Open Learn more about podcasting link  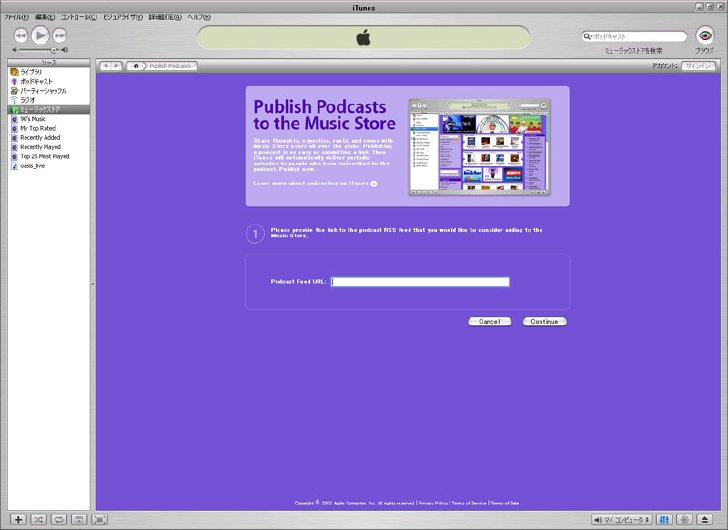tap(315, 183)
